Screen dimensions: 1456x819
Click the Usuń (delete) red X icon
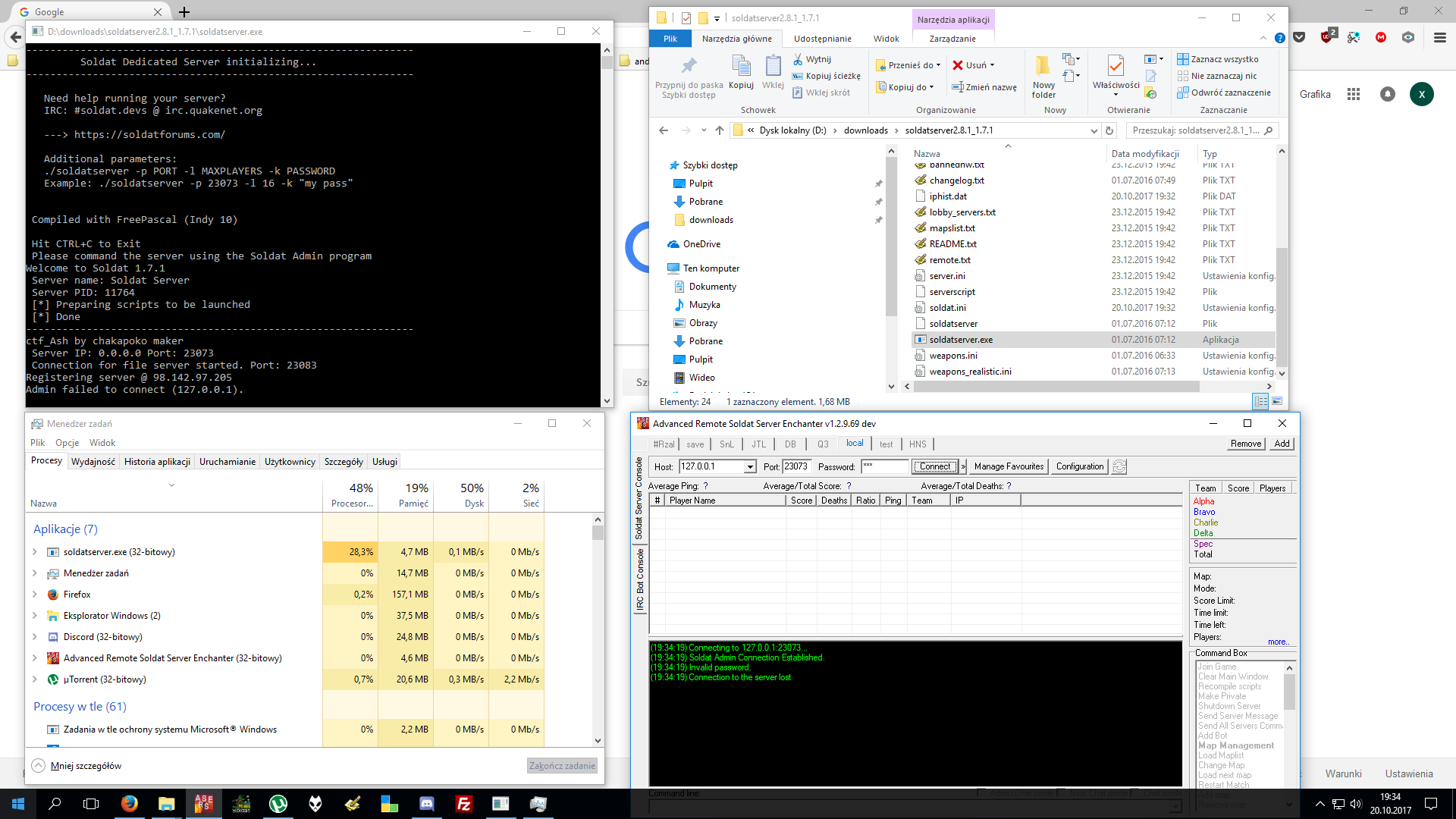point(958,65)
